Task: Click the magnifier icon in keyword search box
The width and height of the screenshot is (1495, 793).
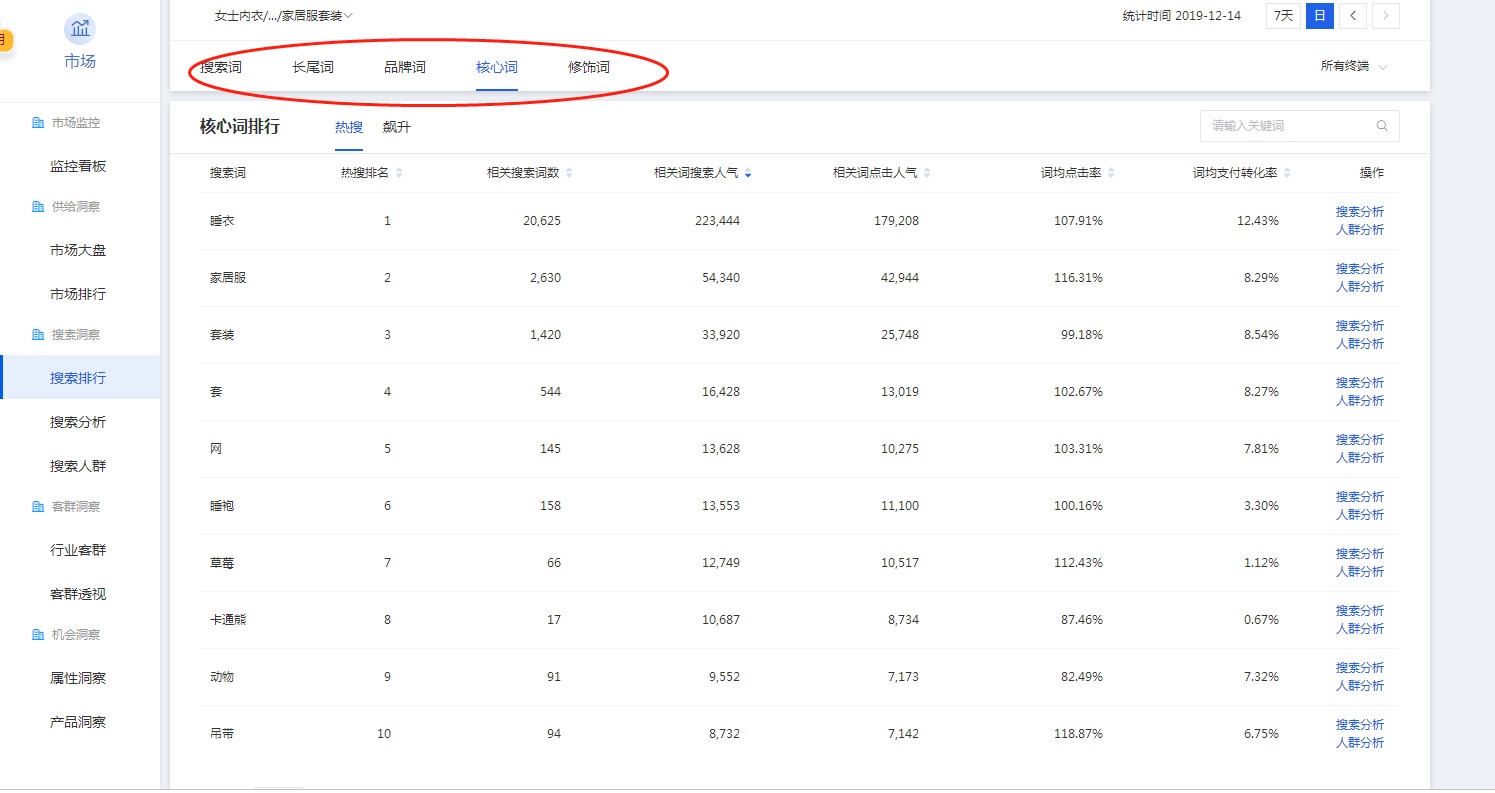Action: pos(1381,125)
